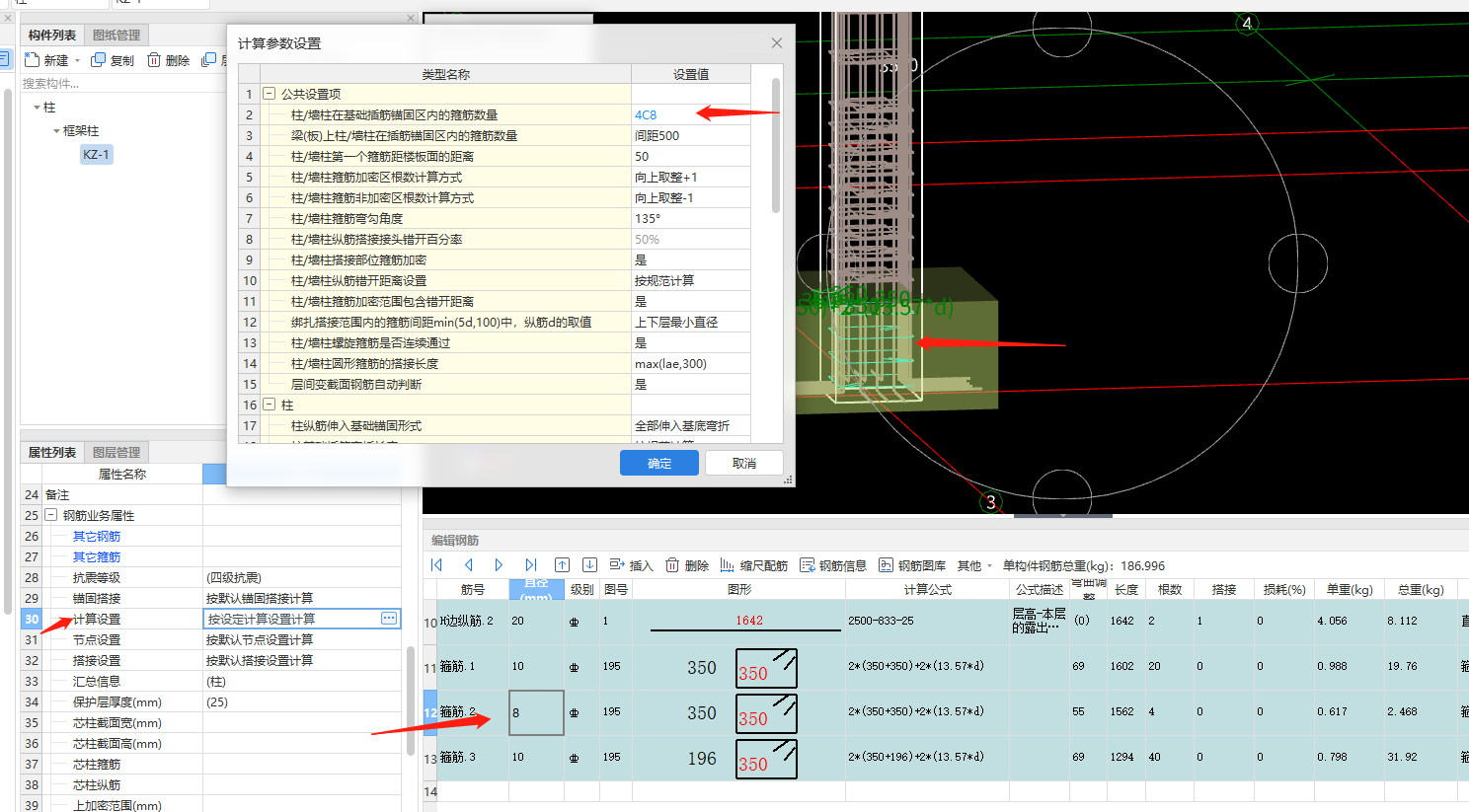The height and width of the screenshot is (812, 1469).
Task: Click 复制 copy component button
Action: pyautogui.click(x=113, y=60)
